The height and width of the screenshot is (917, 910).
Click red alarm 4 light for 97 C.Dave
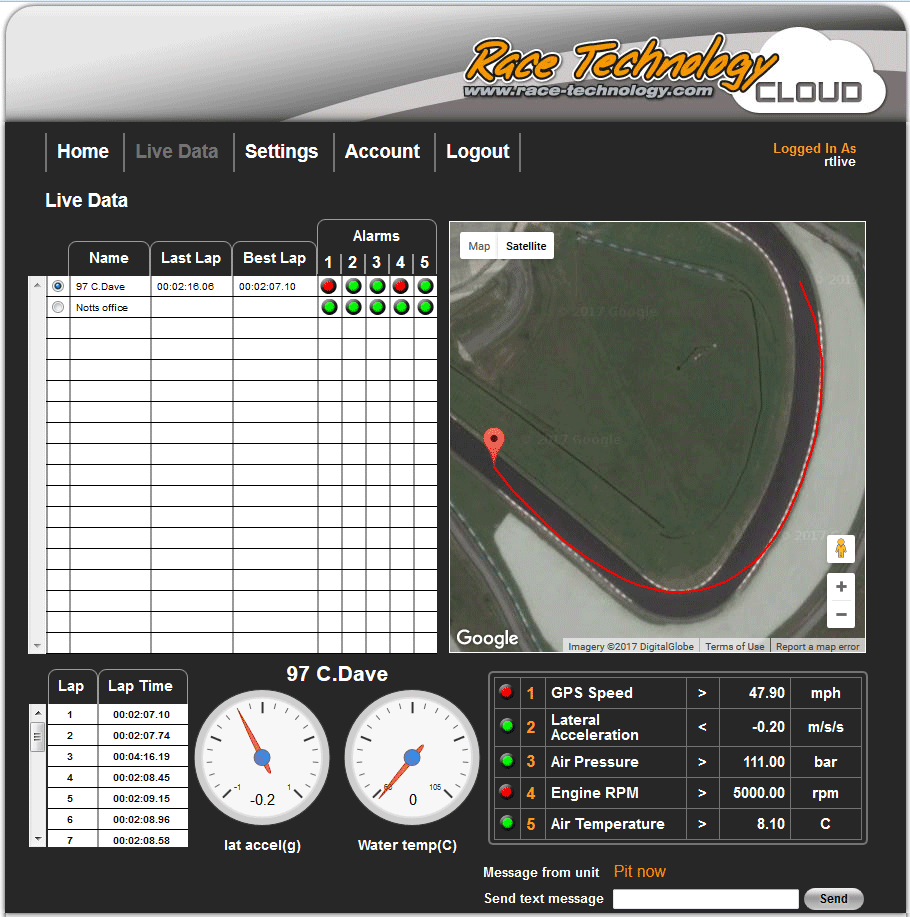pyautogui.click(x=401, y=286)
